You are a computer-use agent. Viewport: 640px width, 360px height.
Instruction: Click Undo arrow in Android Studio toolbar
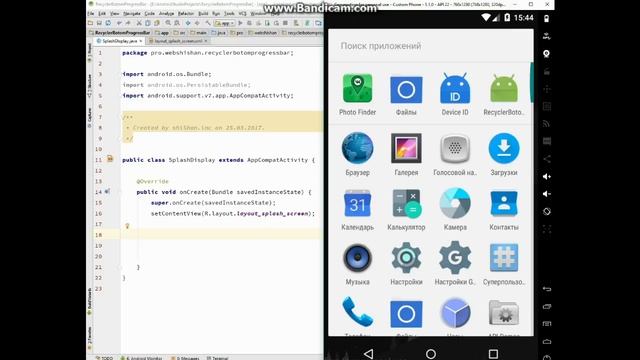click(119, 23)
